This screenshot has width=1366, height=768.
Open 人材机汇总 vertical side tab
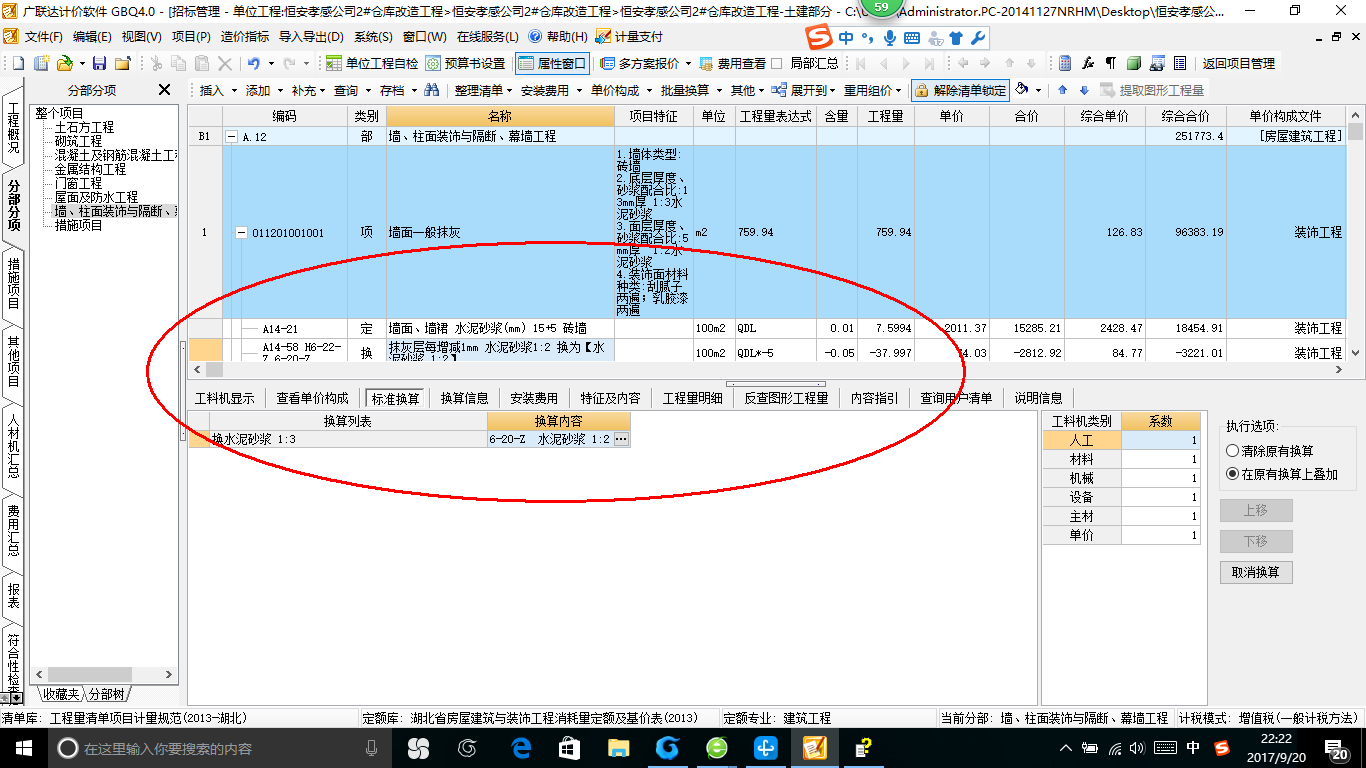click(x=13, y=448)
